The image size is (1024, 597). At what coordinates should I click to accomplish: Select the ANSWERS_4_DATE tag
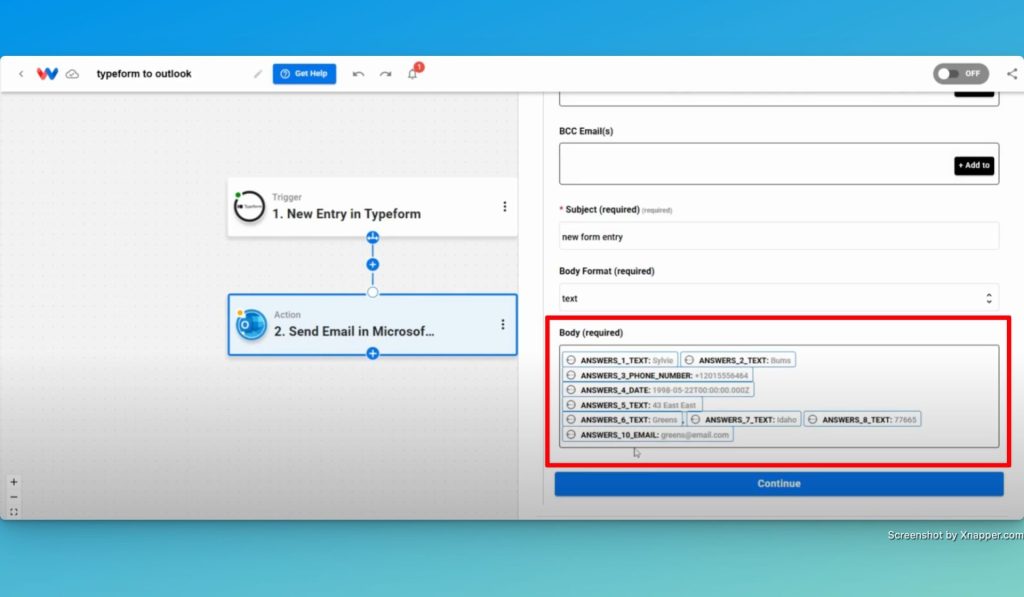coord(659,390)
